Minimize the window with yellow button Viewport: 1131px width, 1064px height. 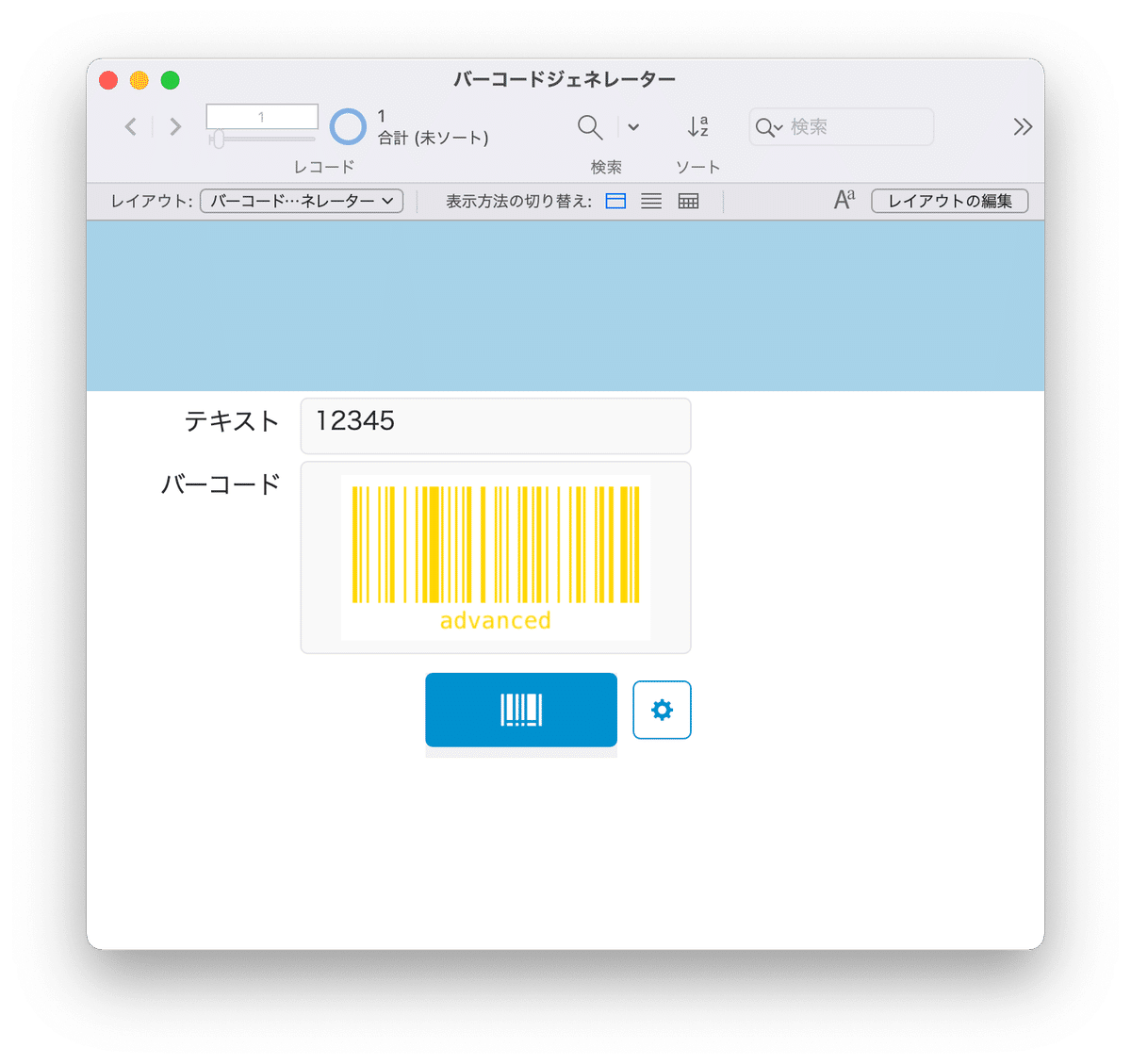coord(139,80)
